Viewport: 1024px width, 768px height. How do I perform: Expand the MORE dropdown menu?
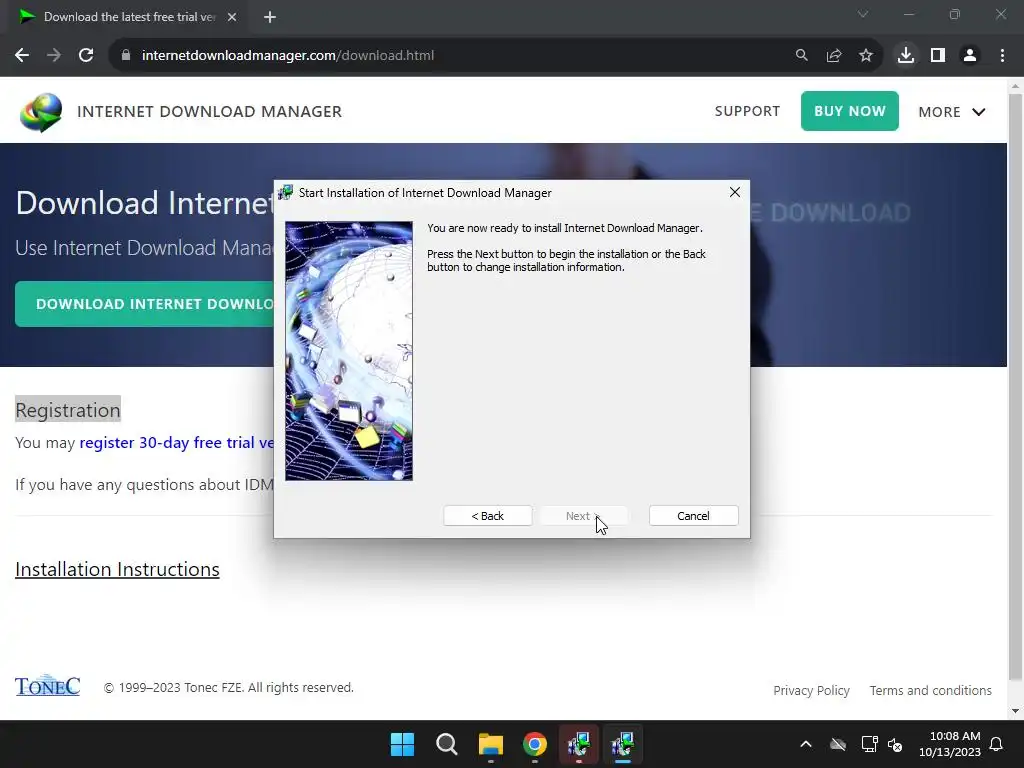952,112
